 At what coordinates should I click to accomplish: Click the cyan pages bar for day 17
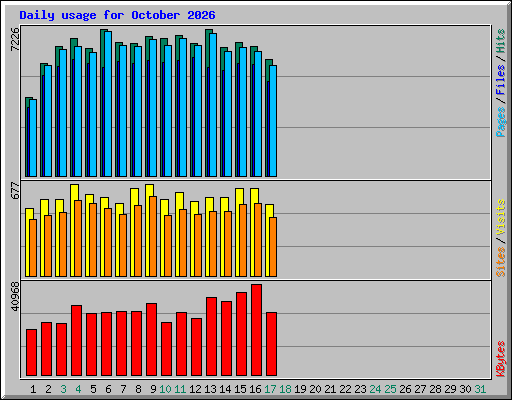point(273,121)
